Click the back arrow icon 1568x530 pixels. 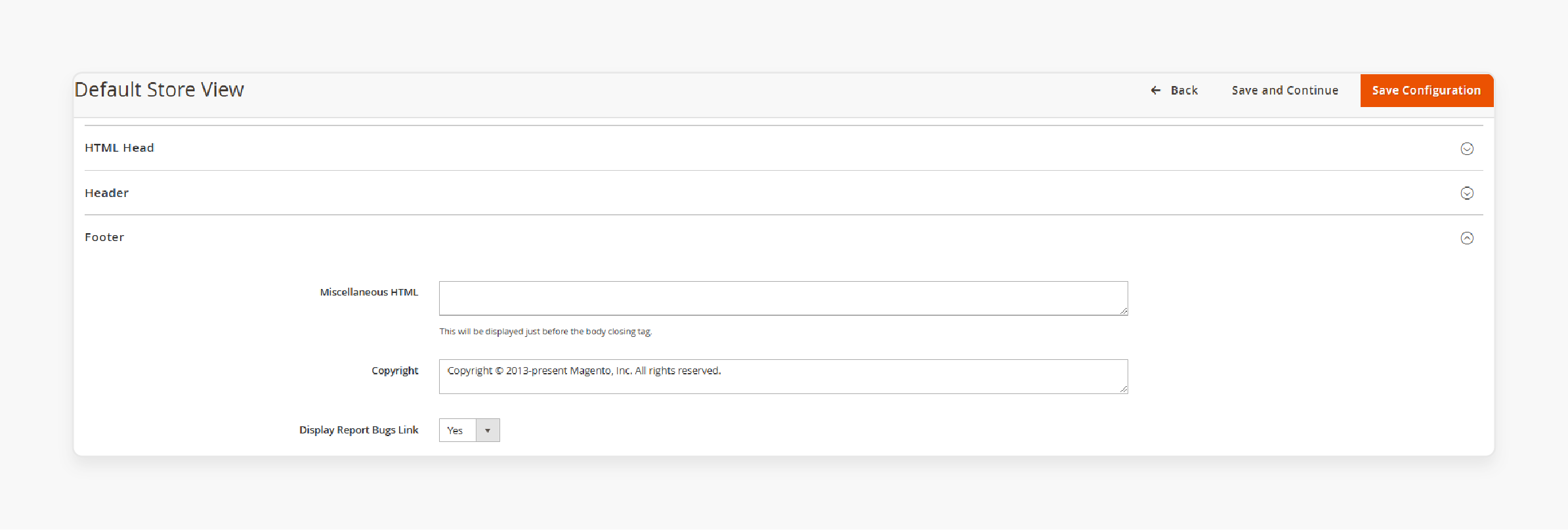click(1156, 91)
